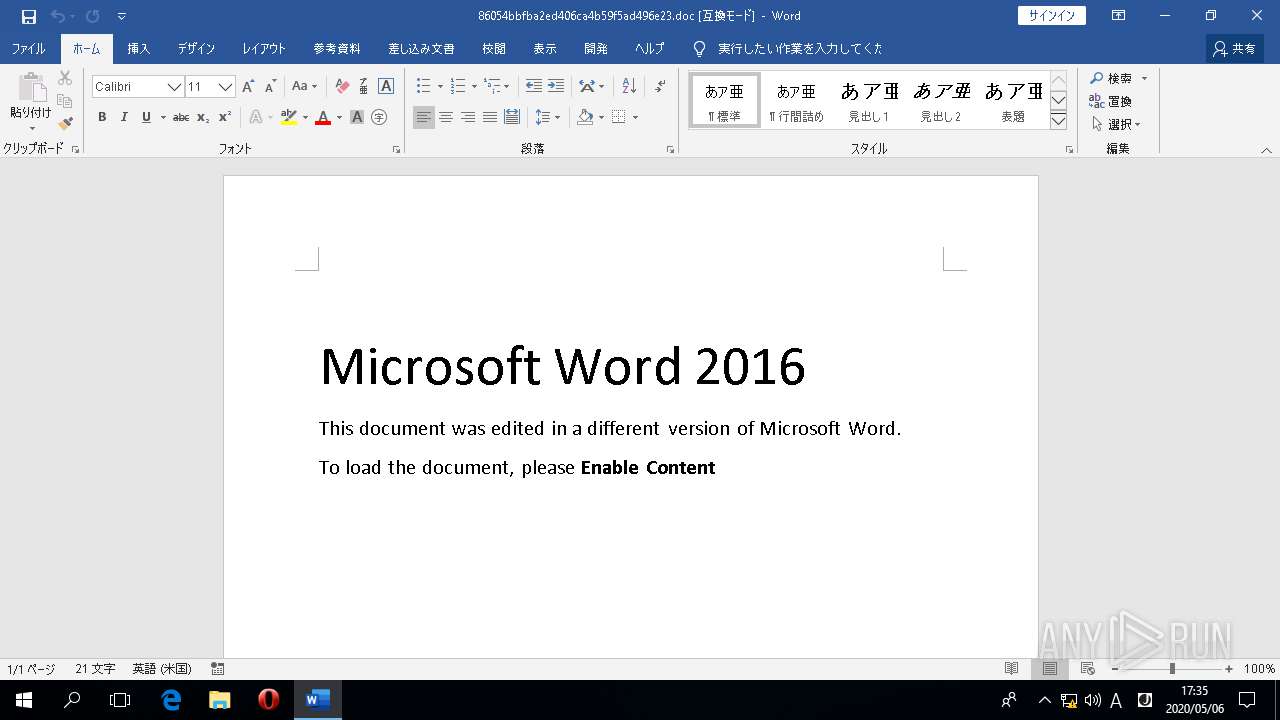Open the 差し込み文書 tab
Screen dimensions: 1280x720
coord(421,48)
